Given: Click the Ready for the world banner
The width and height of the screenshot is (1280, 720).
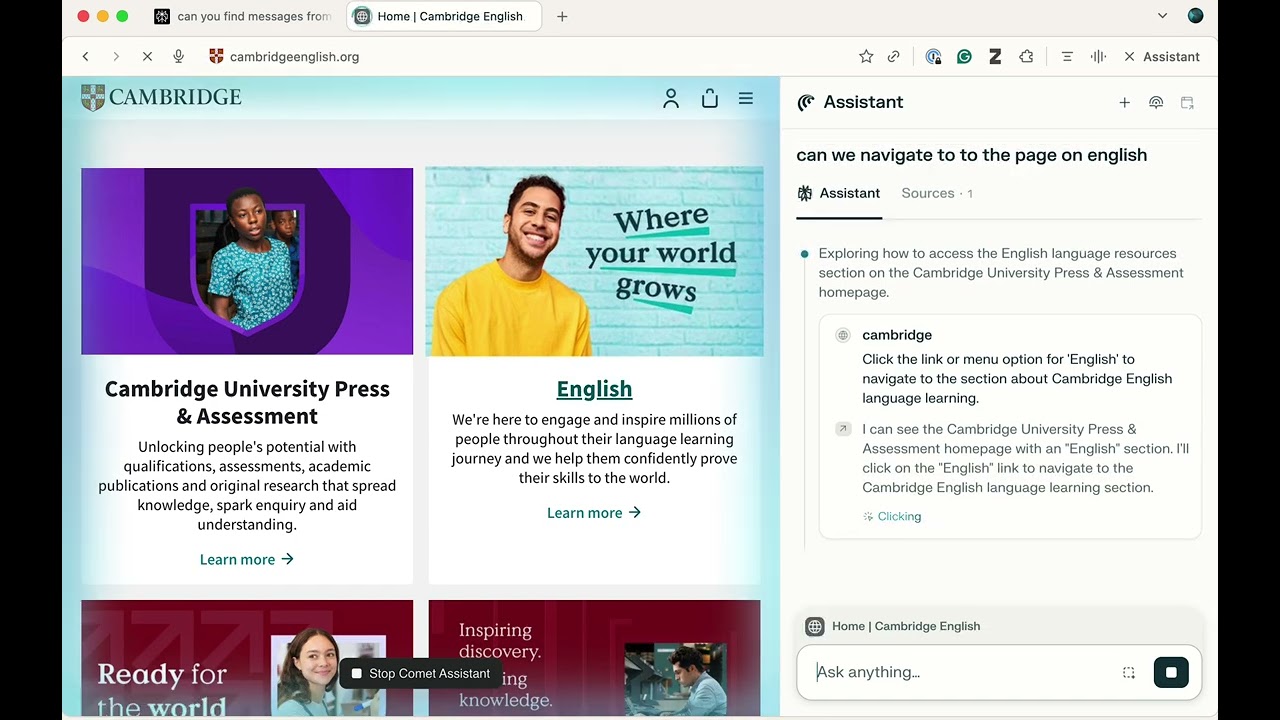Looking at the screenshot, I should [x=247, y=658].
